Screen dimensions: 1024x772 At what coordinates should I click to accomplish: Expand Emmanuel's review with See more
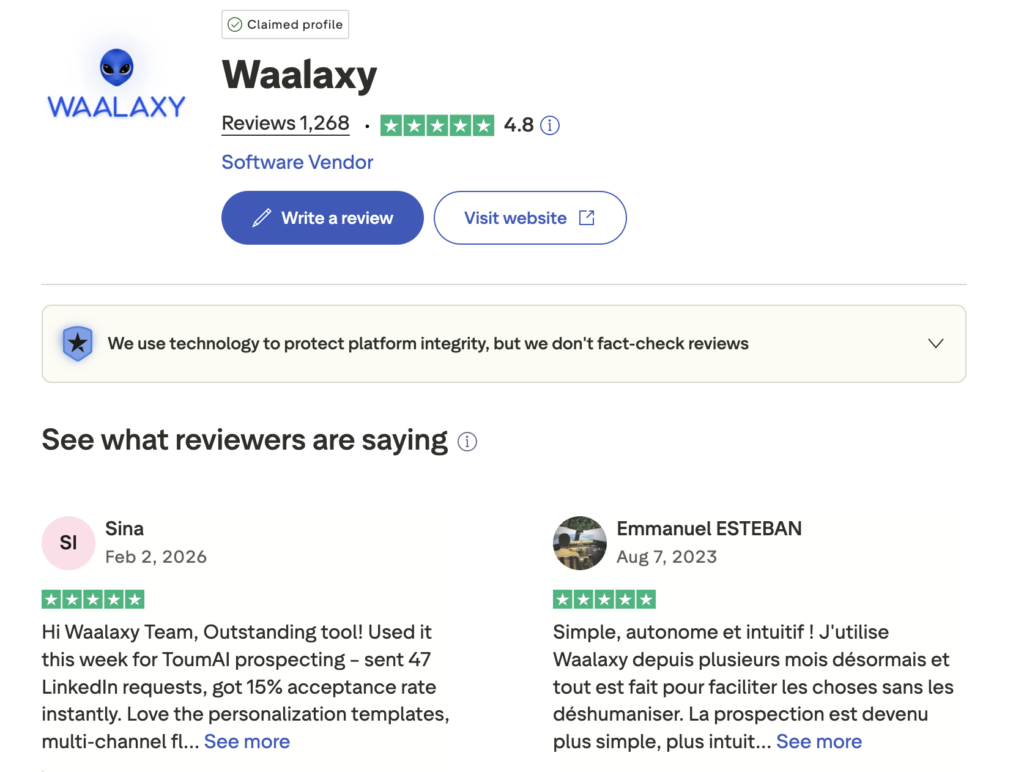pyautogui.click(x=819, y=742)
